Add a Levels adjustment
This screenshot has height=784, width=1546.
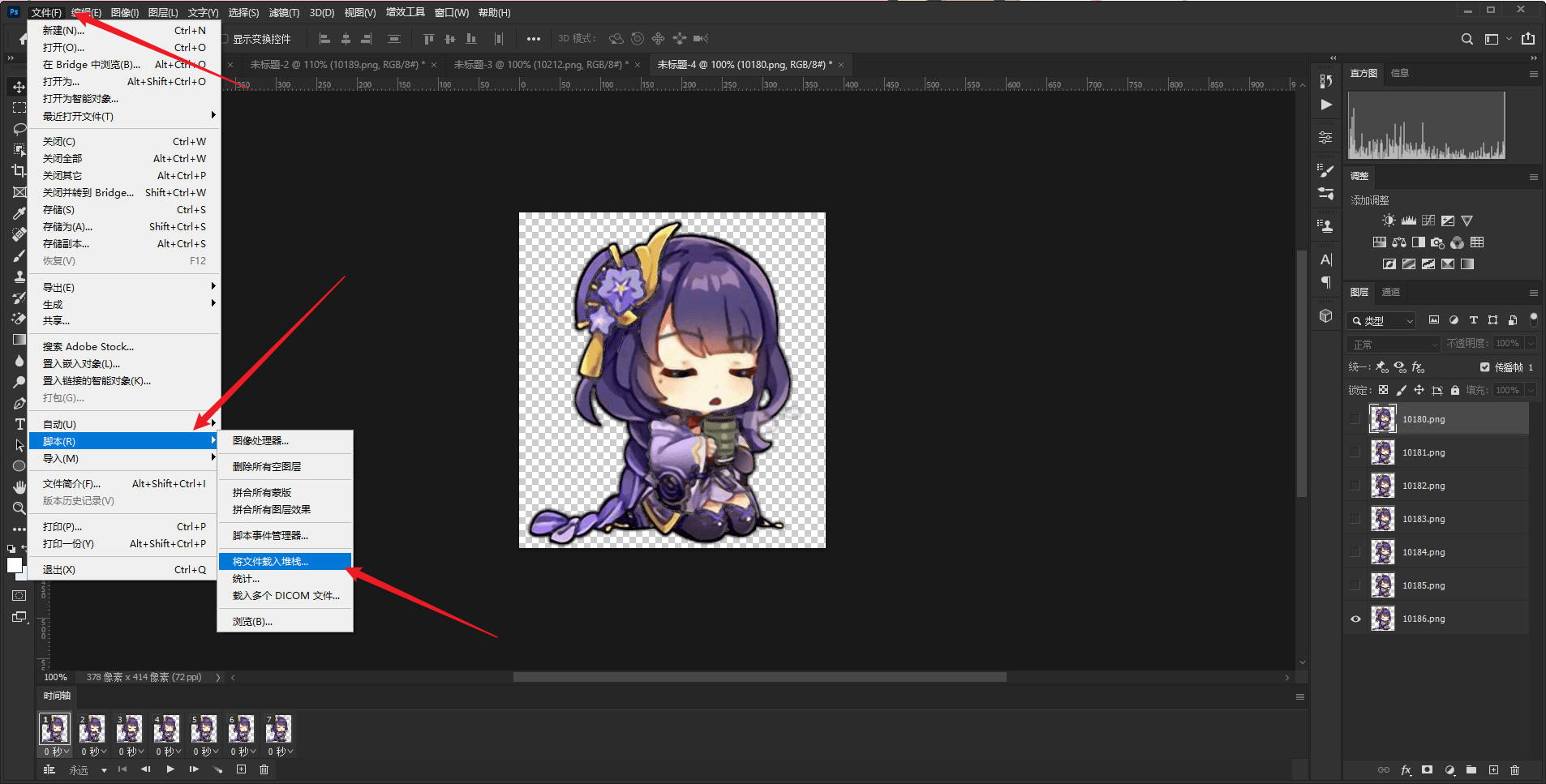[1408, 221]
